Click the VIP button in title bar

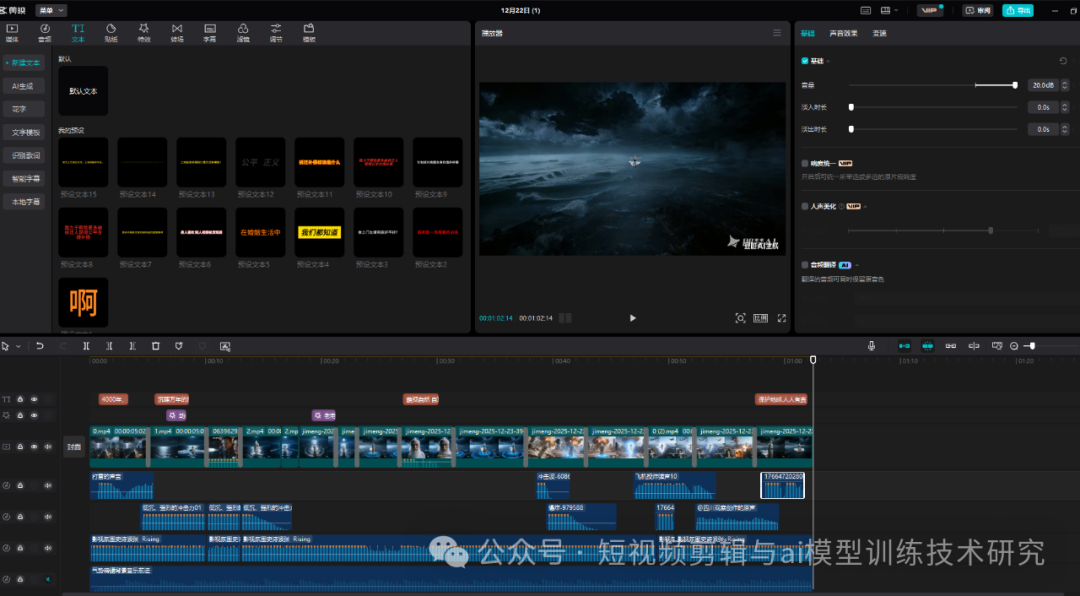coord(930,10)
